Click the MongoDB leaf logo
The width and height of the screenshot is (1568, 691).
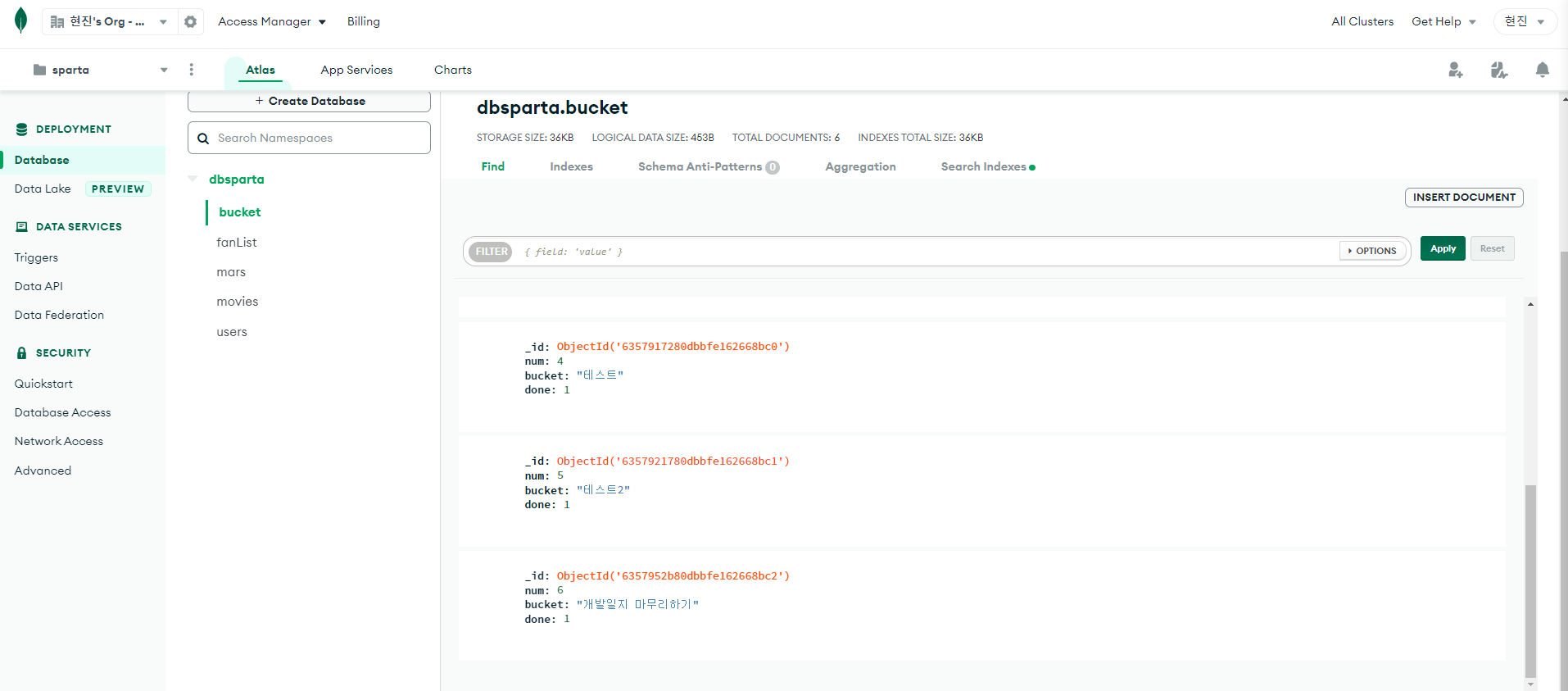[x=21, y=20]
